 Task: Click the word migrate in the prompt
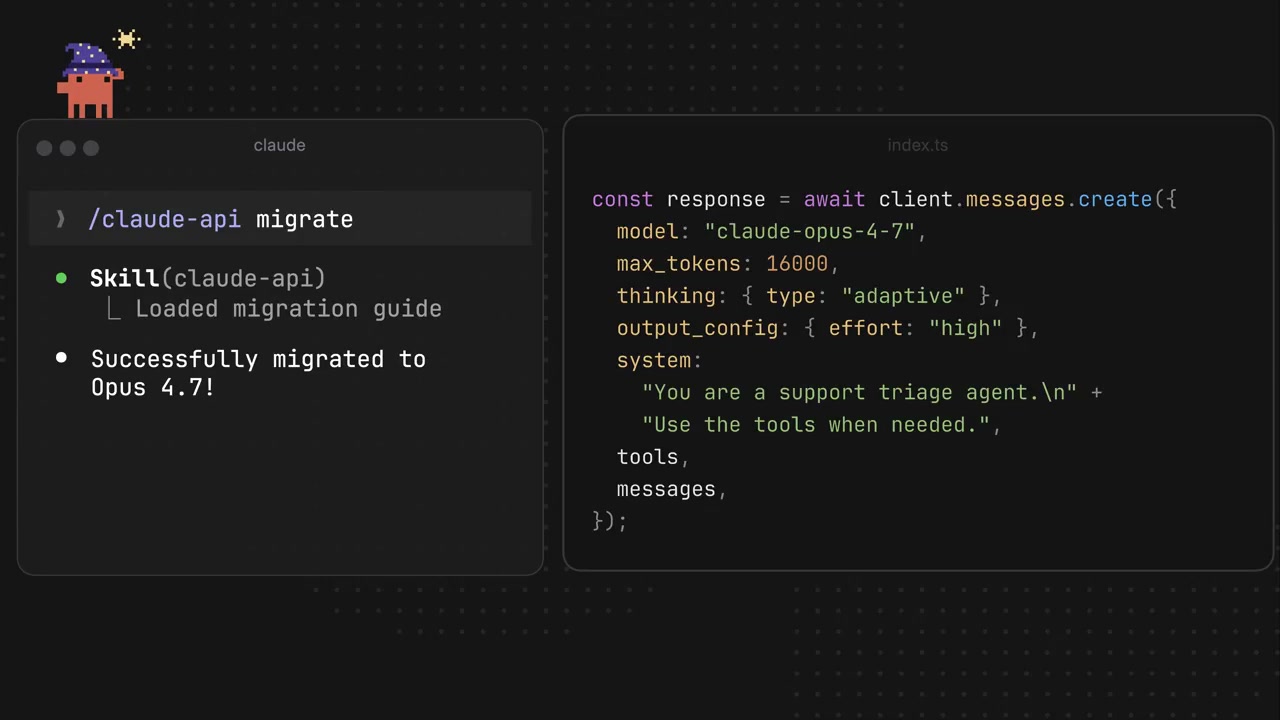click(x=304, y=219)
